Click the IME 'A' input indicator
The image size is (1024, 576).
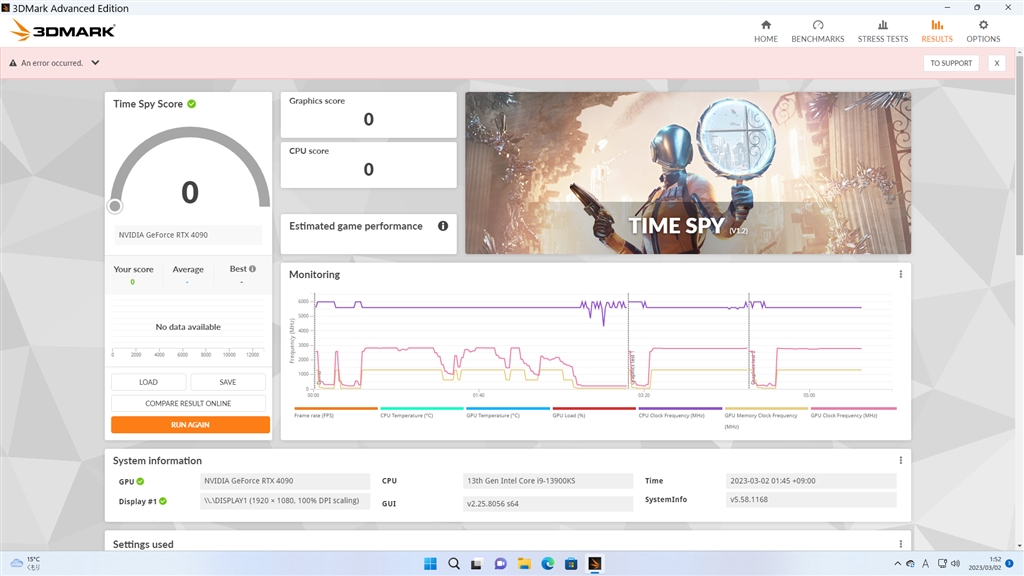[925, 564]
